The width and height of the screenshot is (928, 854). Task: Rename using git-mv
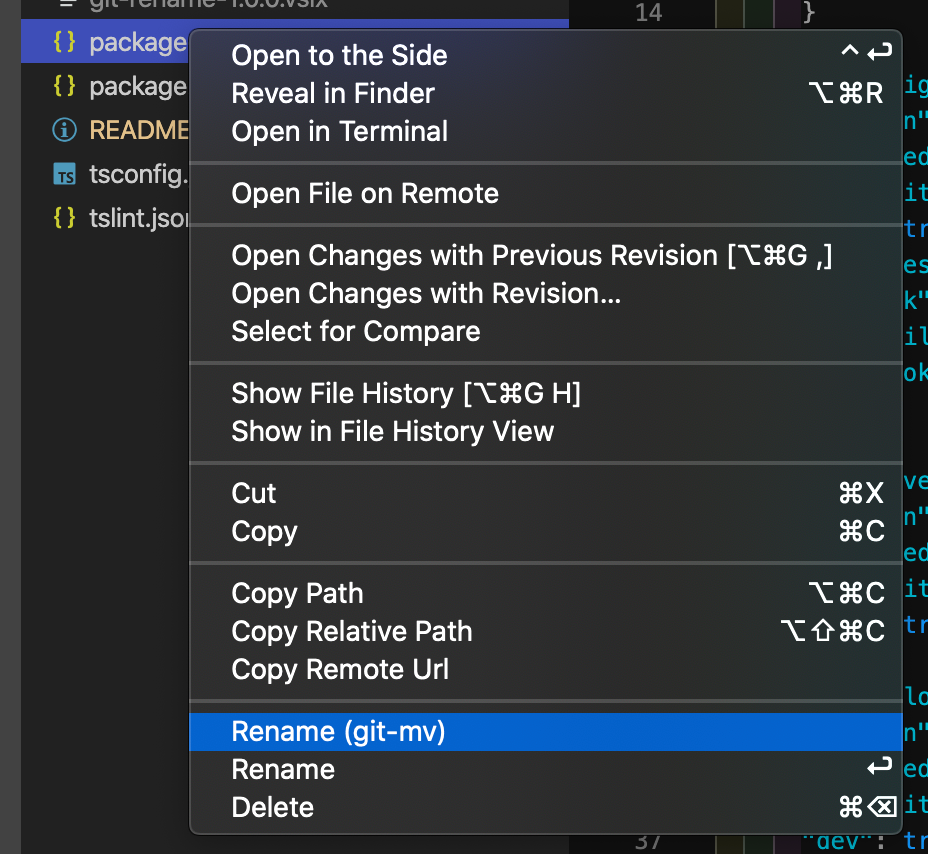[x=339, y=731]
